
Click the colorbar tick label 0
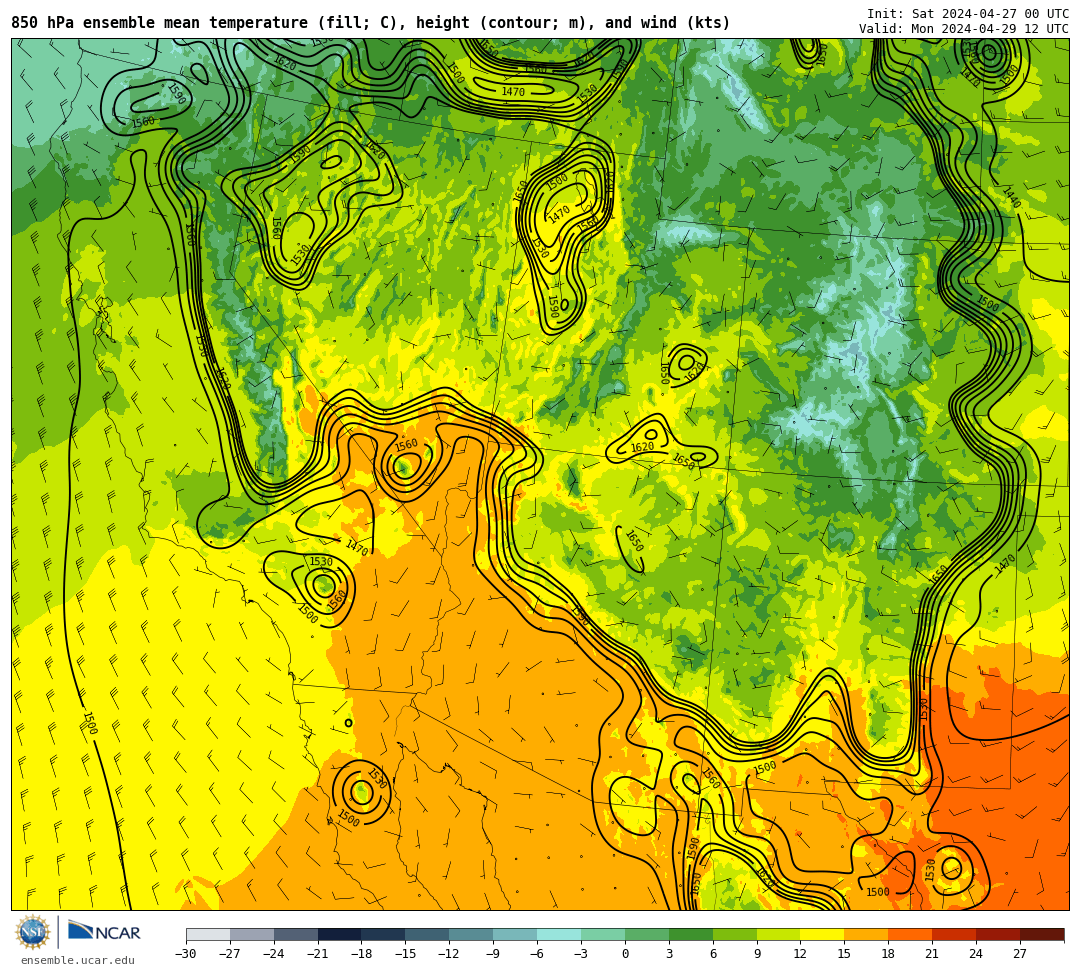tap(625, 954)
